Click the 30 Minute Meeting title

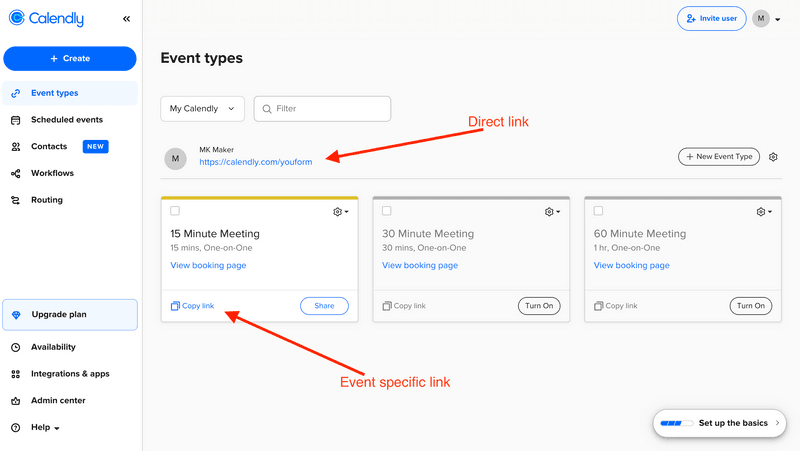[428, 234]
